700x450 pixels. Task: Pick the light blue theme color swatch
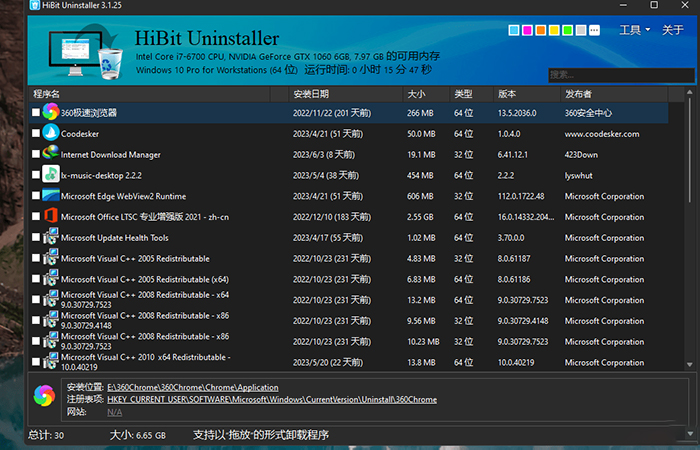coord(514,30)
